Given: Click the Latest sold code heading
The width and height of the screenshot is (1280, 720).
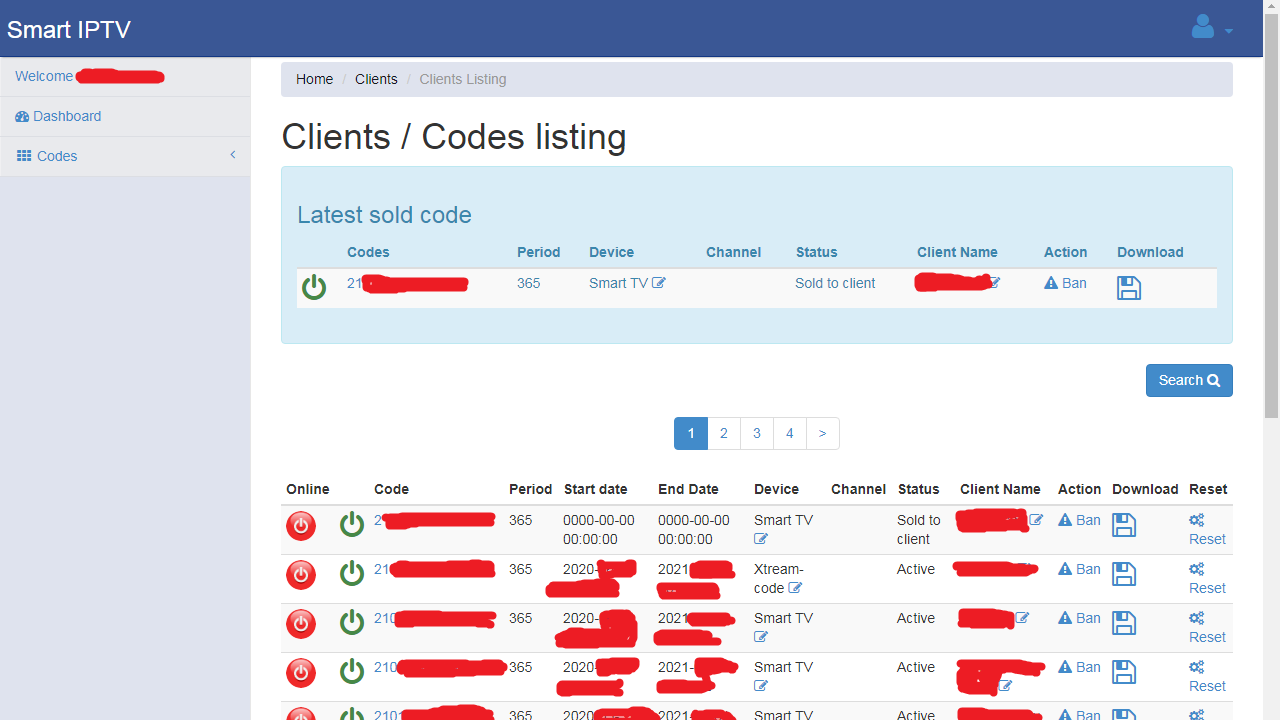Looking at the screenshot, I should coord(384,215).
